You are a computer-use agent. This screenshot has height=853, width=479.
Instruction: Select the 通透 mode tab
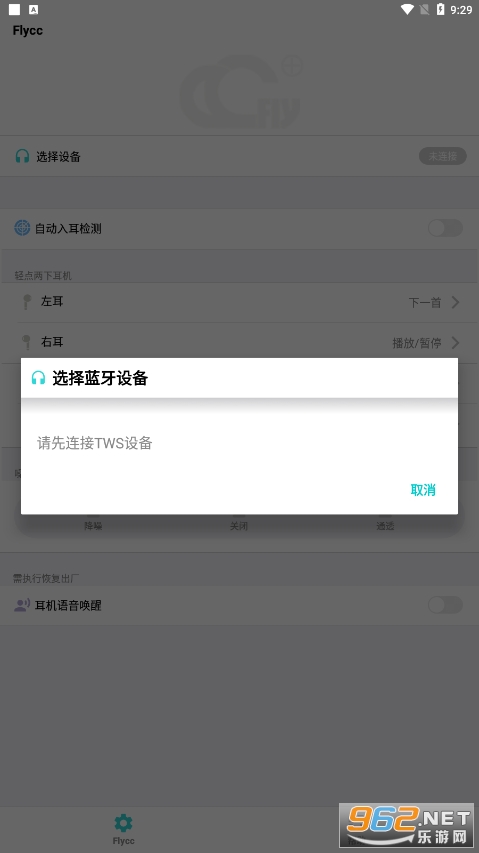(385, 526)
